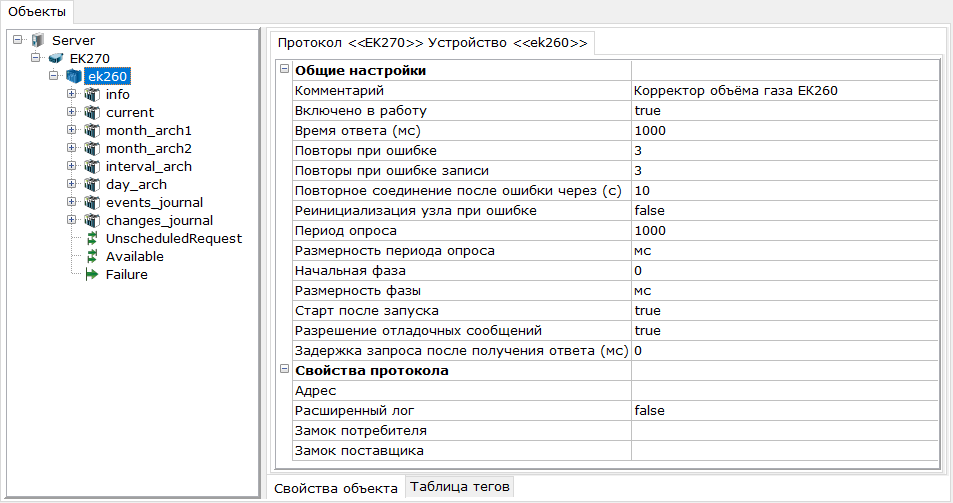Viewport: 953px width, 503px height.
Task: Click the info group icon
Action: tap(92, 94)
